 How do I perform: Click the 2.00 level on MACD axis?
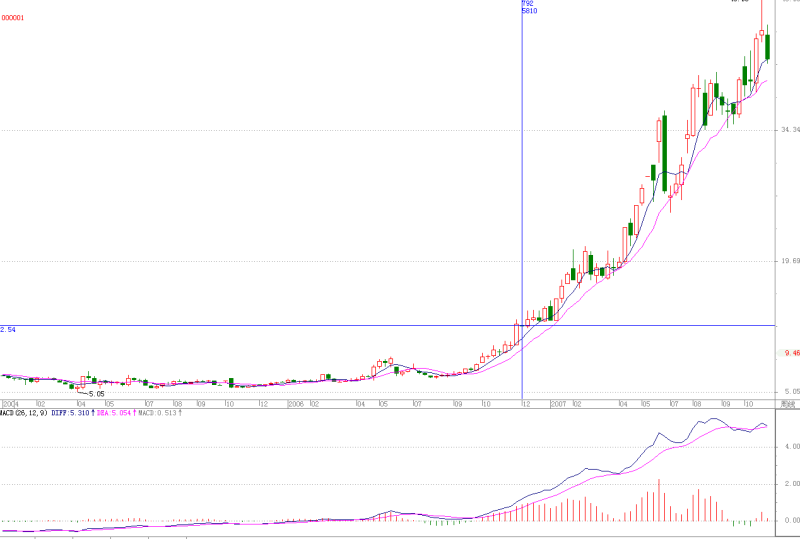click(x=792, y=483)
